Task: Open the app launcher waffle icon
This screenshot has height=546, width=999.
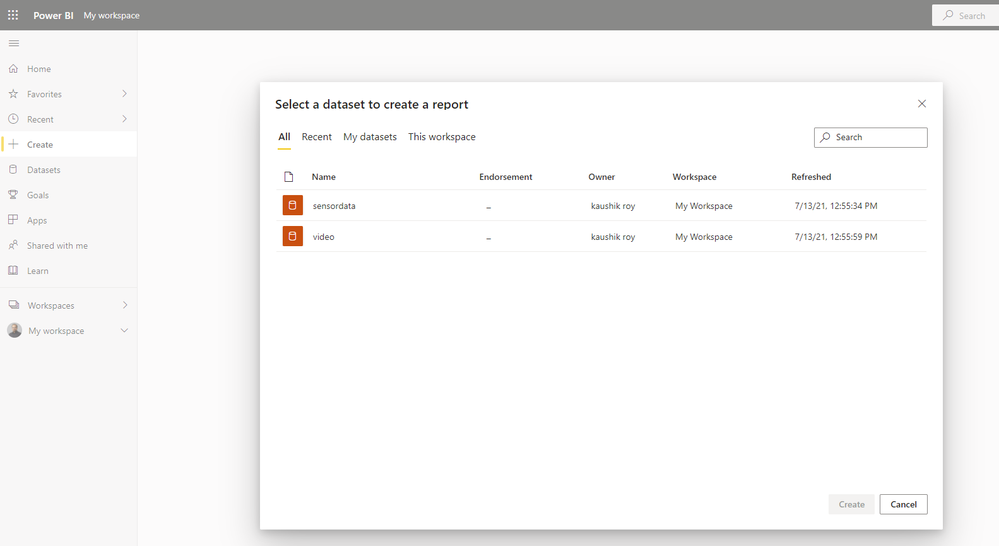Action: coord(13,15)
